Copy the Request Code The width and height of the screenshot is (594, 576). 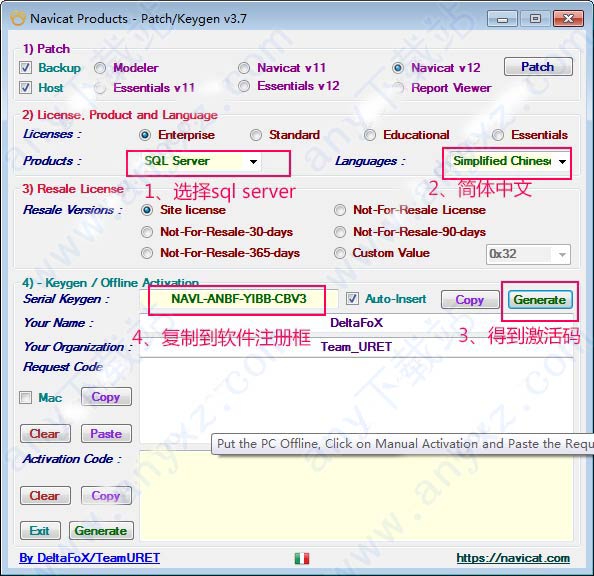pos(106,397)
